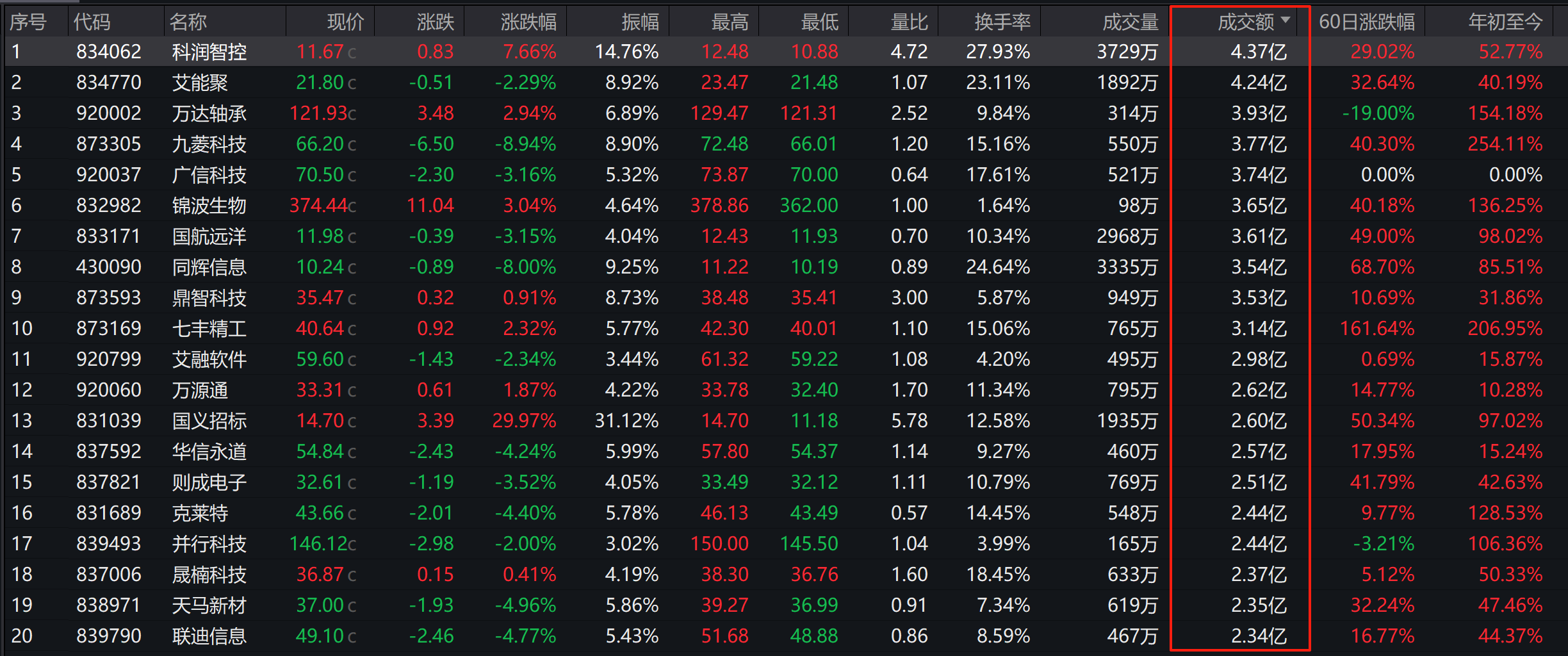The image size is (1568, 656).
Task: Click volume 3729万 of 科润智控
Action: pyautogui.click(x=1127, y=51)
